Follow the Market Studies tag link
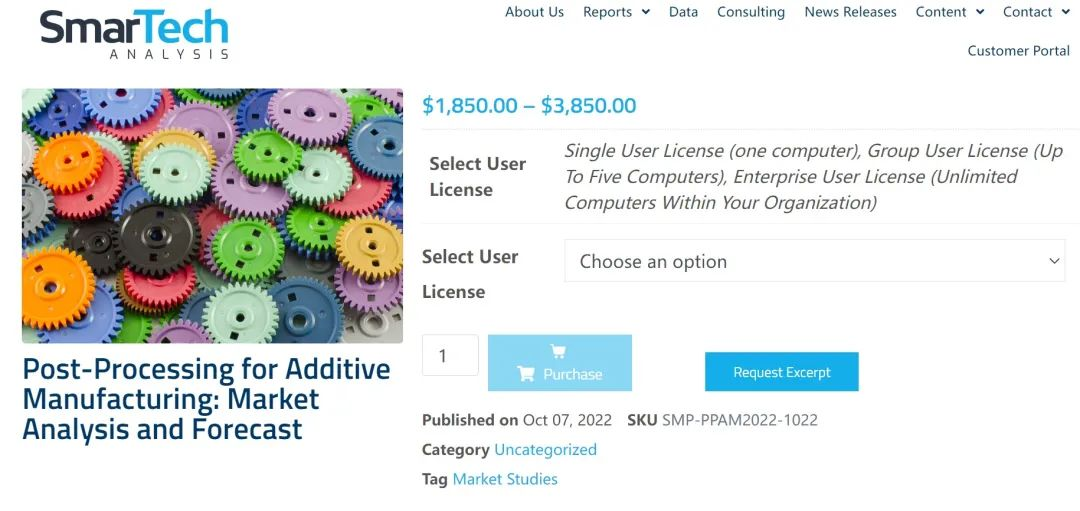 pyautogui.click(x=505, y=479)
